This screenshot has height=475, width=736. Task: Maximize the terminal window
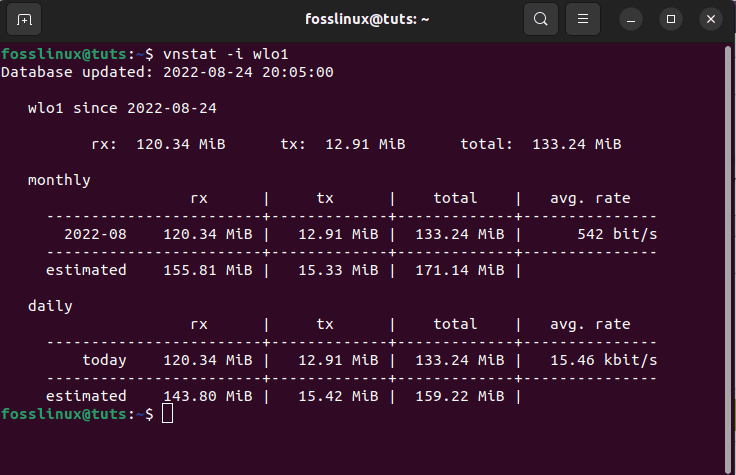click(x=671, y=19)
